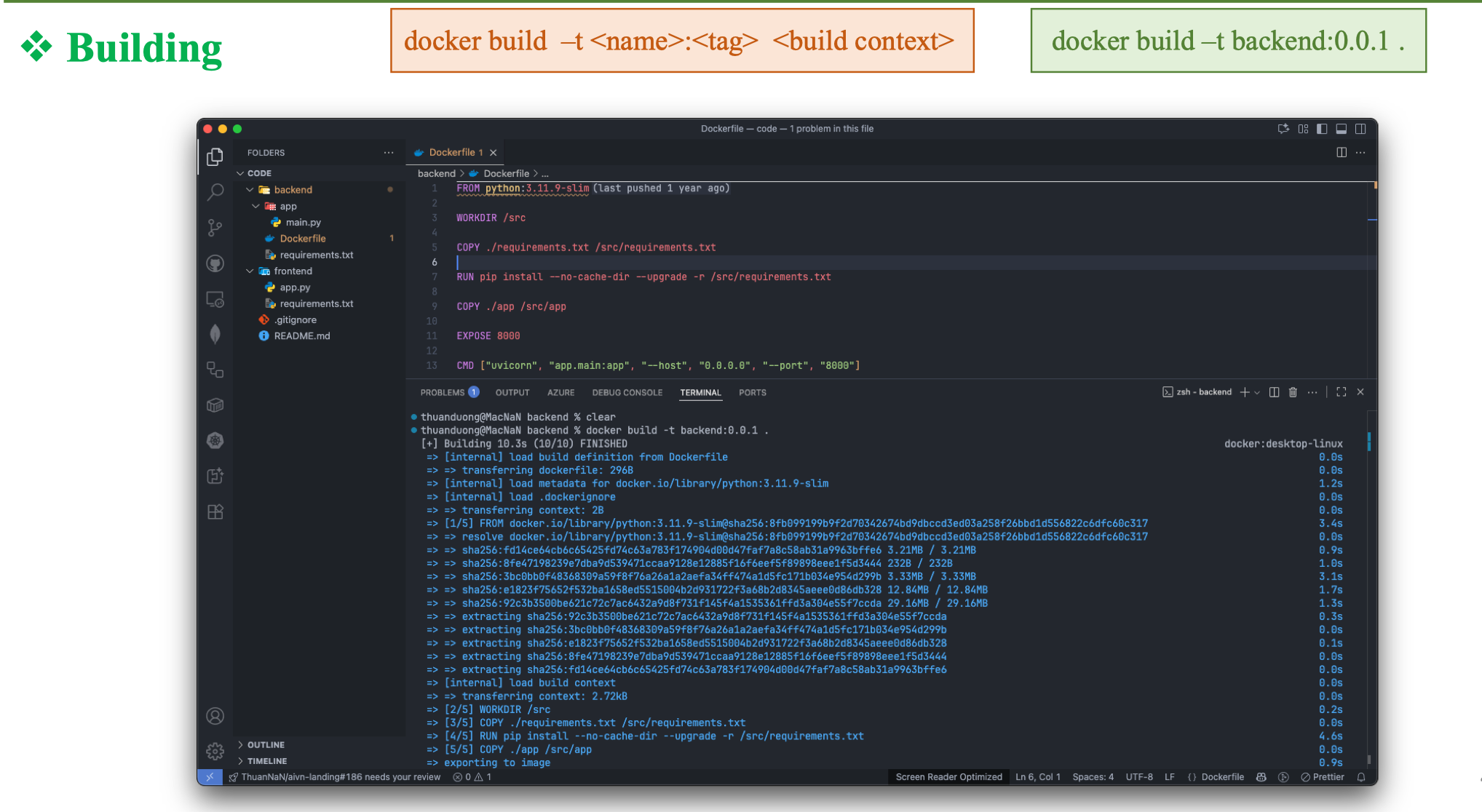This screenshot has height=812, width=1482.
Task: Split the editor right icon
Action: tap(1342, 152)
